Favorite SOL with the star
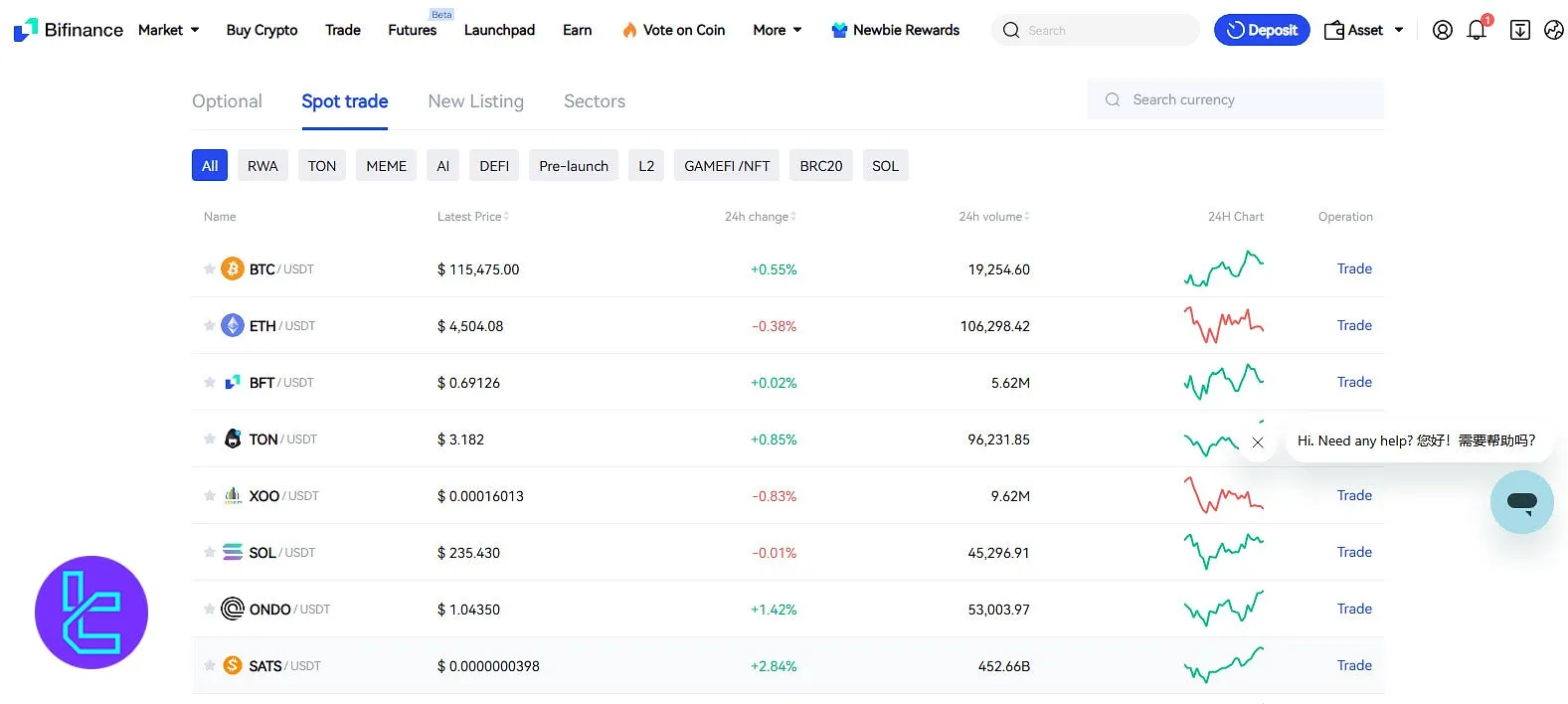1568x704 pixels. click(209, 552)
